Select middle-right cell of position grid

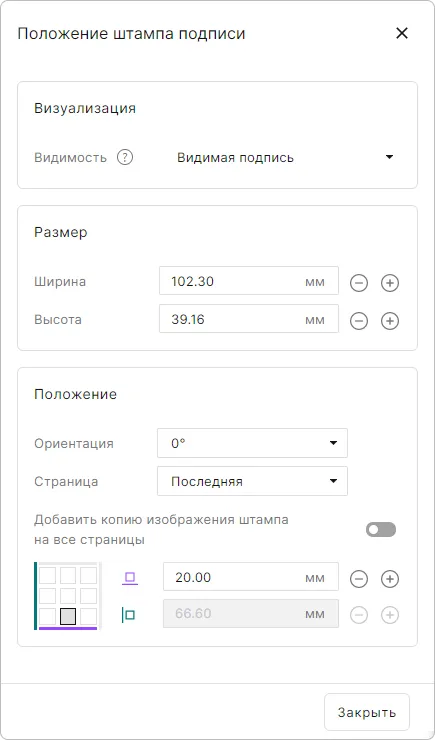89,596
